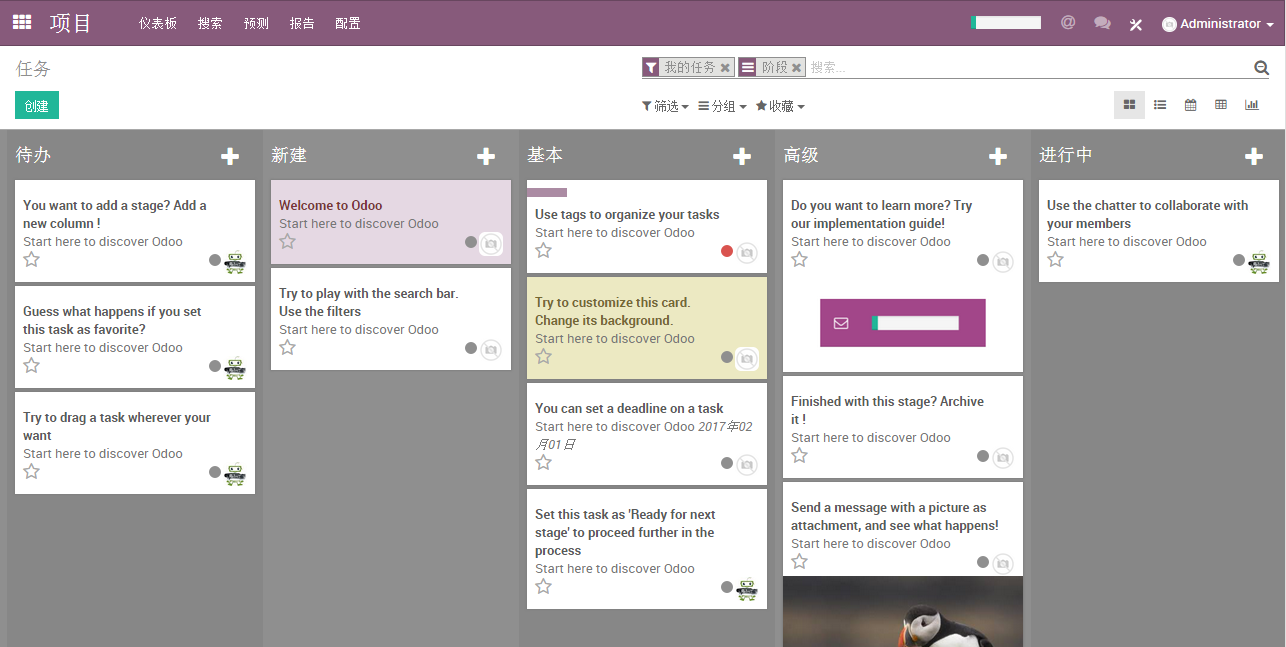Star the 'customize this card' task

coord(543,357)
